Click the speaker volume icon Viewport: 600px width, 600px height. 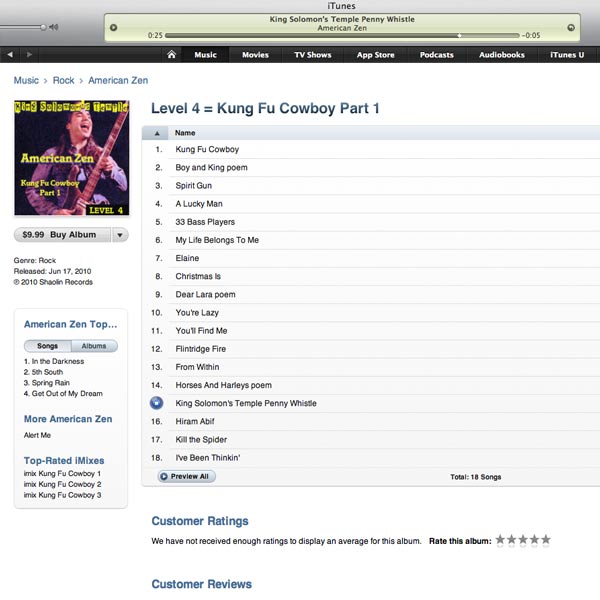[54, 27]
